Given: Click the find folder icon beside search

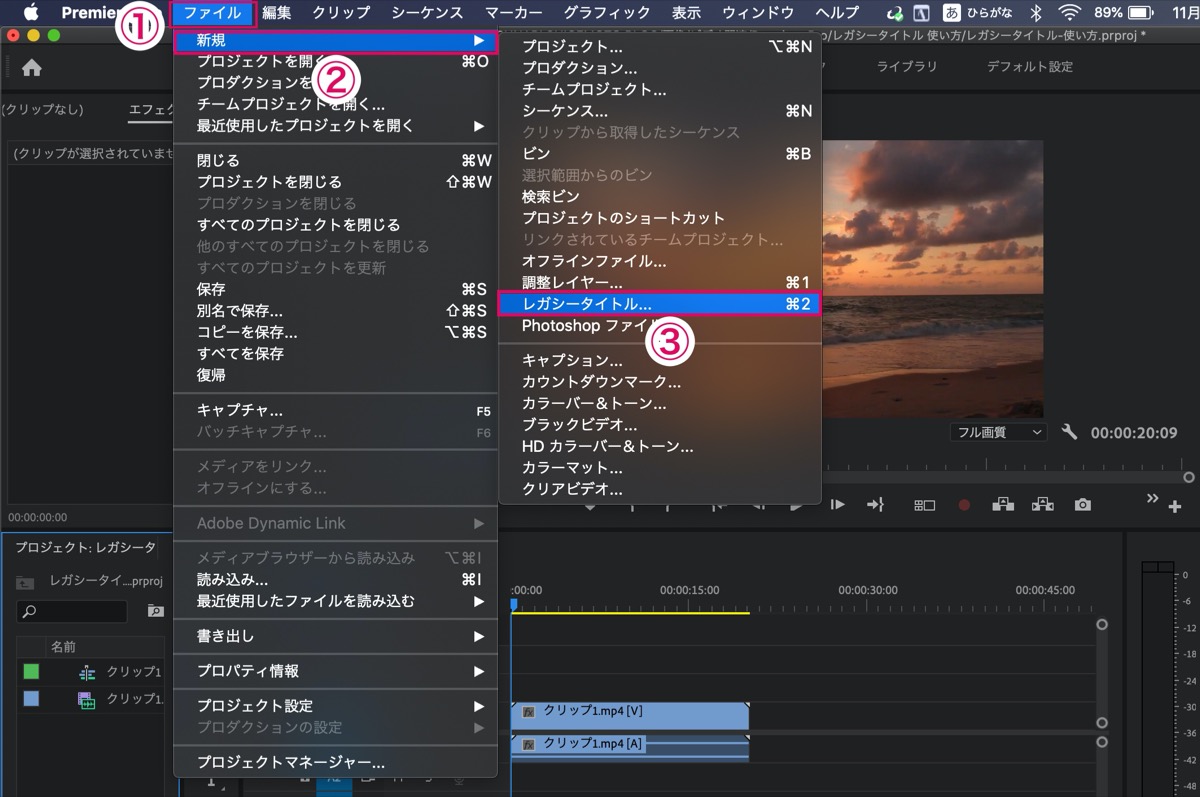Looking at the screenshot, I should point(155,610).
